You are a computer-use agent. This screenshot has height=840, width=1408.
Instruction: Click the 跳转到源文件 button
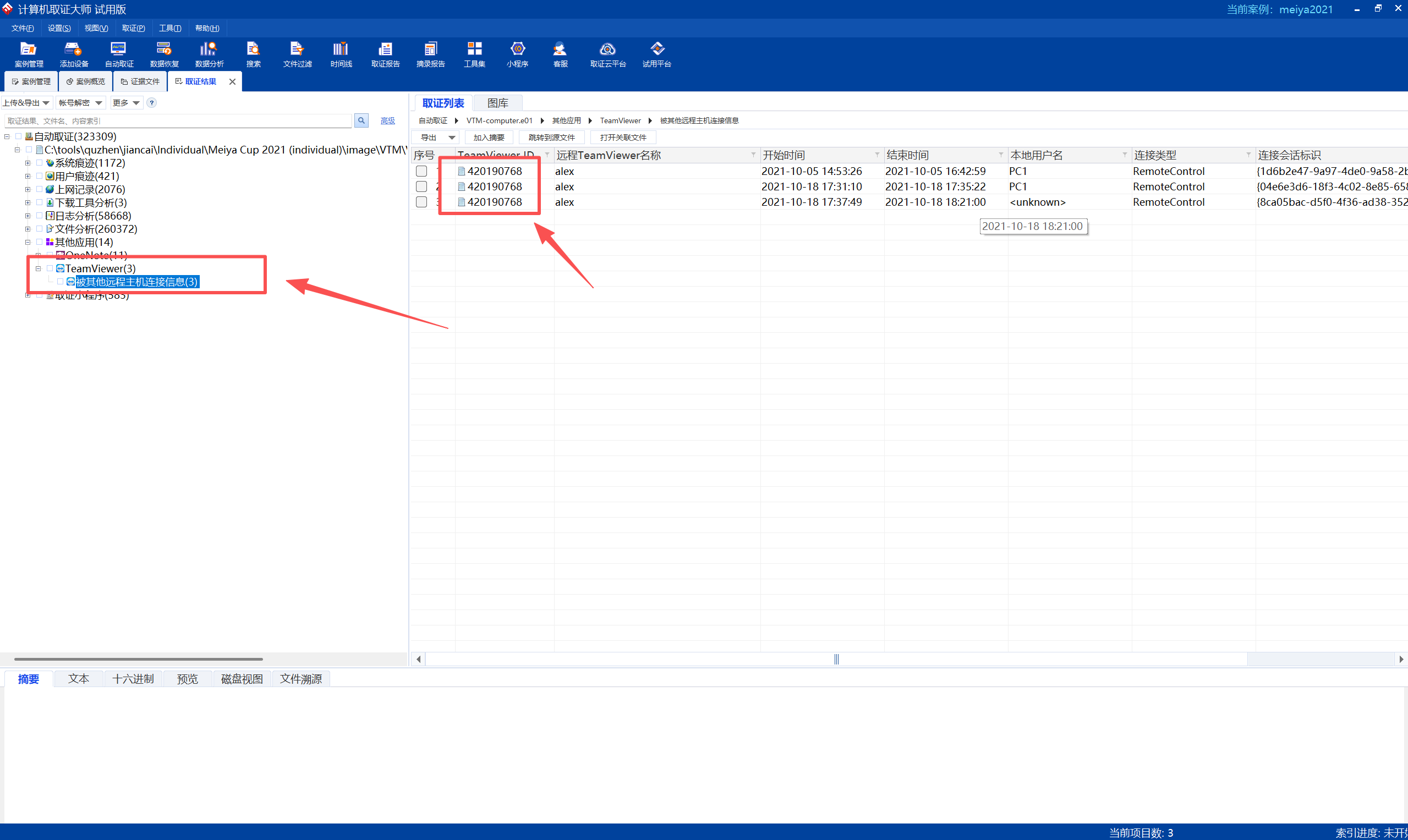[x=551, y=138]
